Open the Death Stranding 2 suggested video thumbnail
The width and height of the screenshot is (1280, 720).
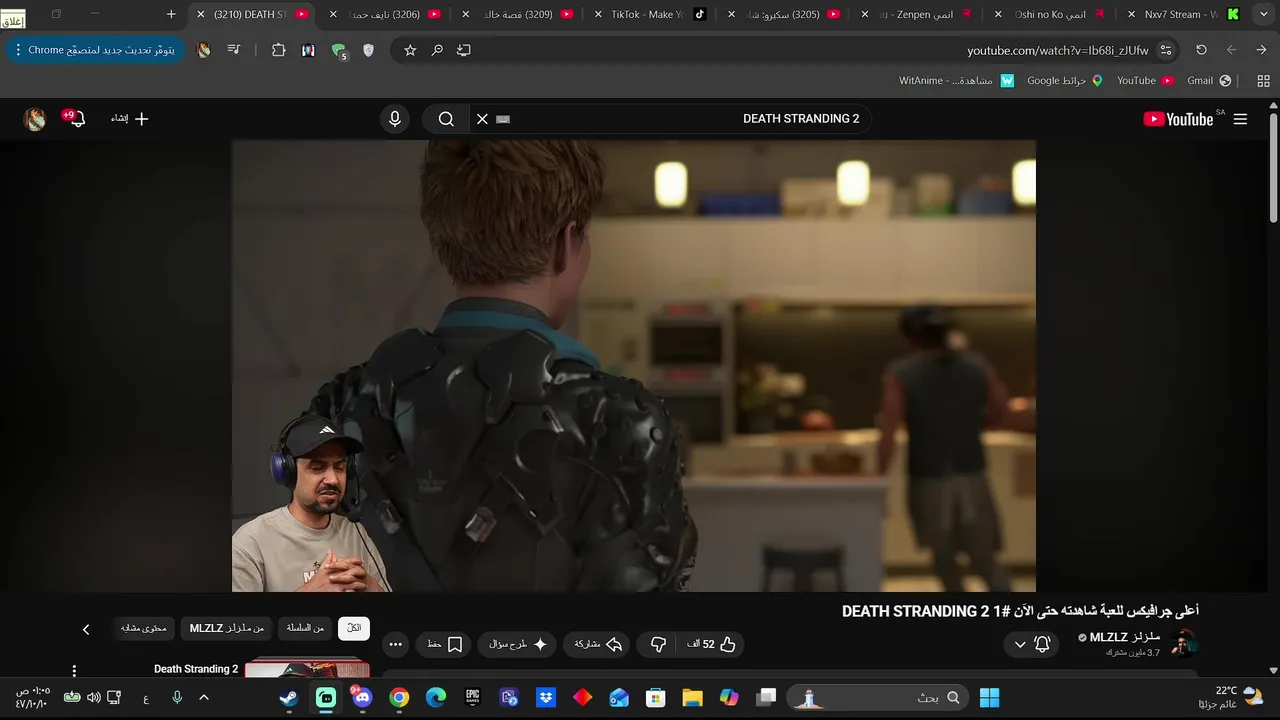[x=307, y=668]
